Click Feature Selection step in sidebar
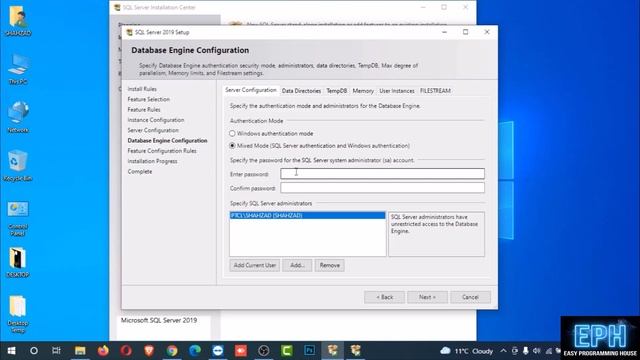This screenshot has width=640, height=360. click(149, 99)
